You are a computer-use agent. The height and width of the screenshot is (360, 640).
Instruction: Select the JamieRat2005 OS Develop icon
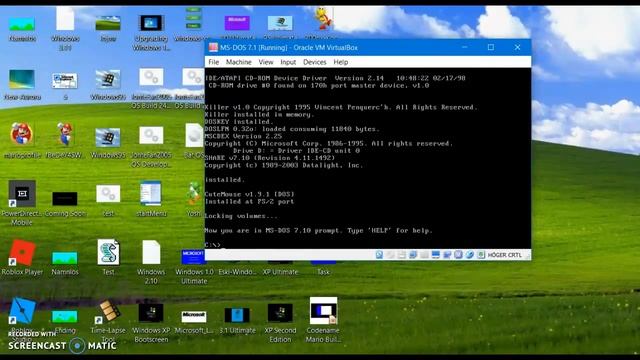tap(151, 147)
